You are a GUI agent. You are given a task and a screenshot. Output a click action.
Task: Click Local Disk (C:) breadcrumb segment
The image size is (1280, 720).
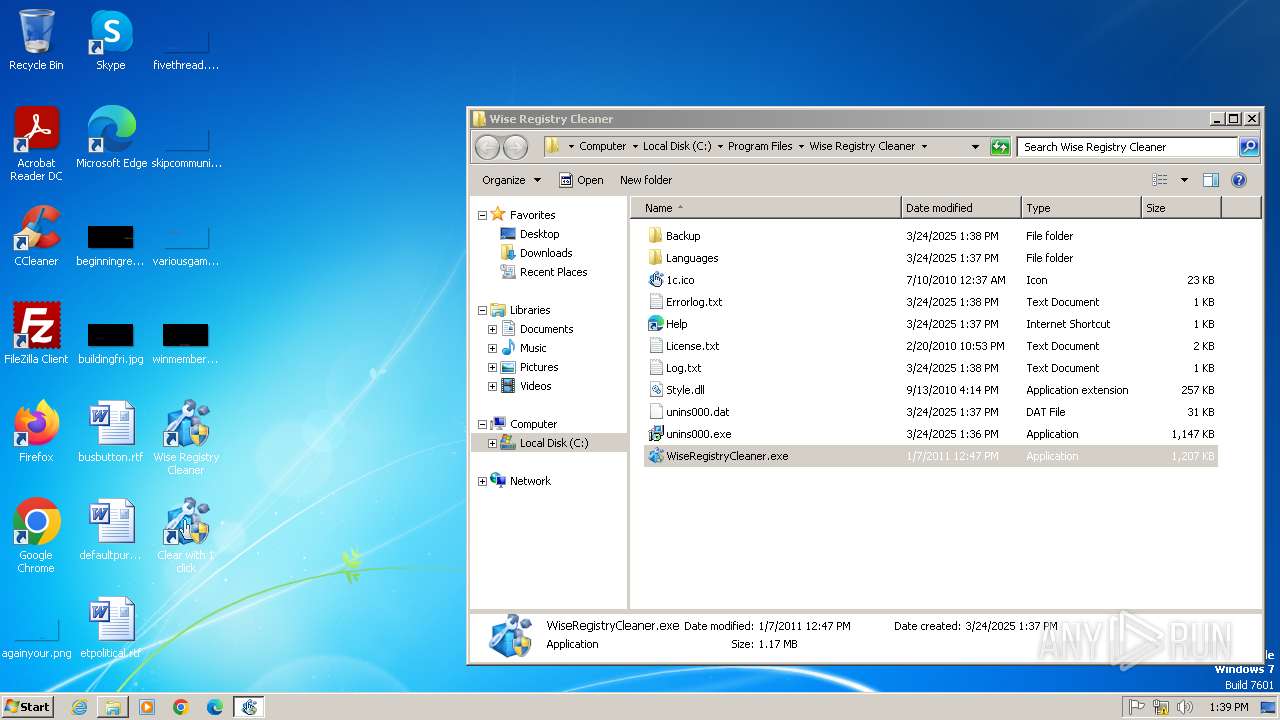(x=677, y=146)
